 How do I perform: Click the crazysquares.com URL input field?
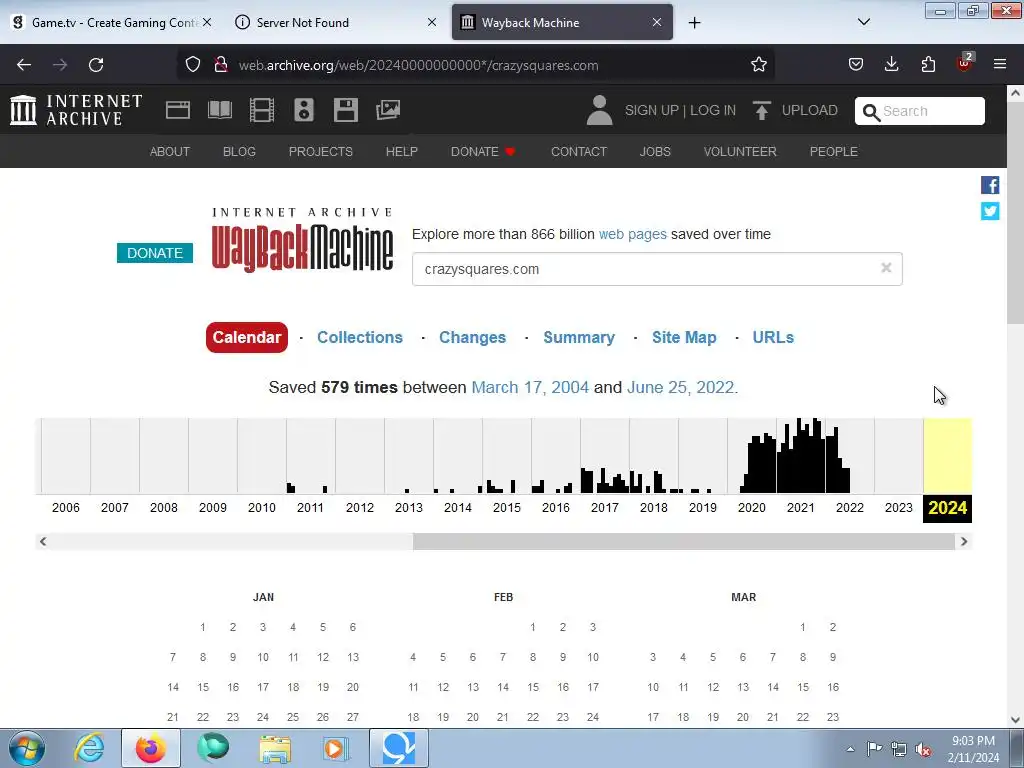657,269
